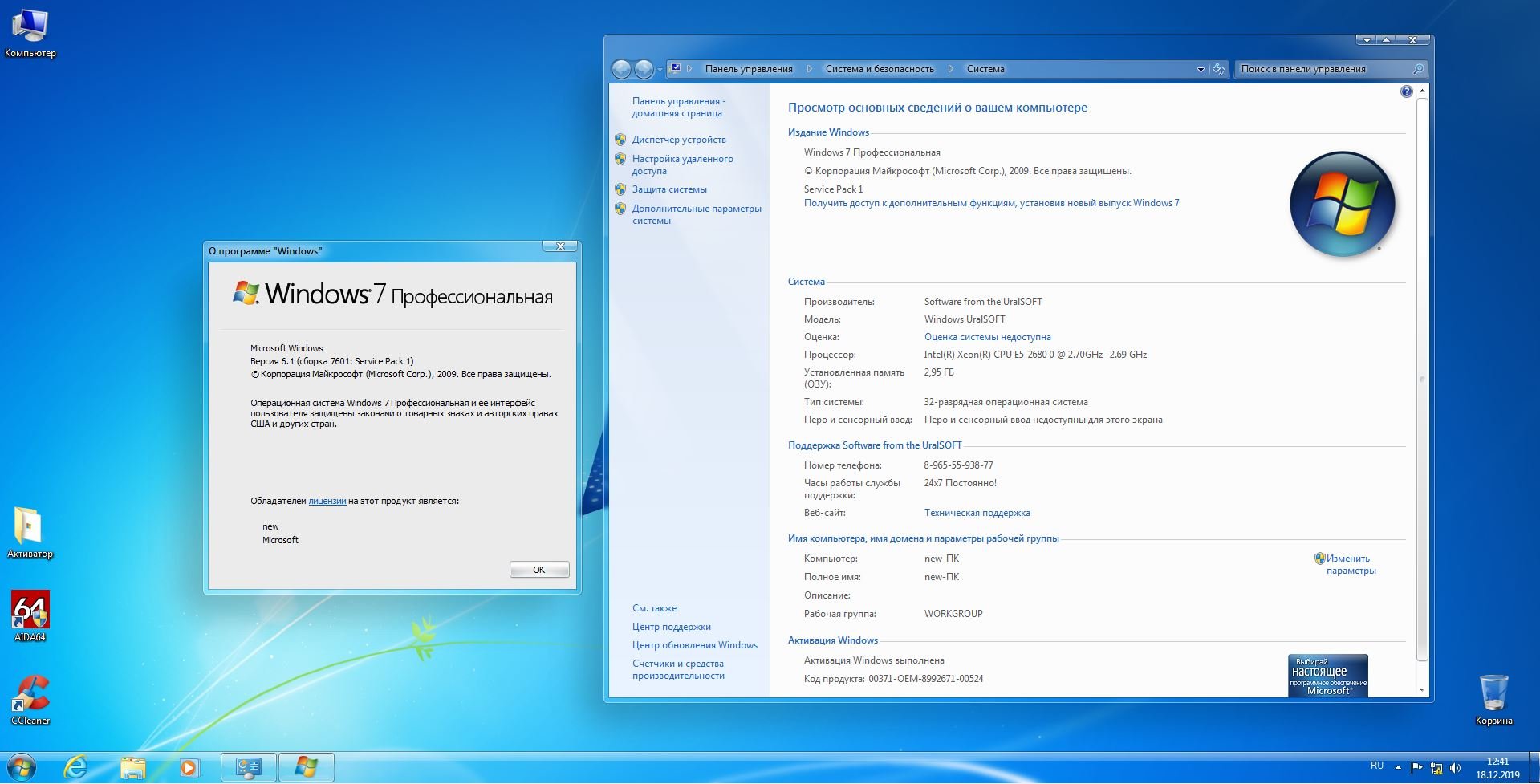Open the Компьютер desktop icon
This screenshot has height=784, width=1540.
pyautogui.click(x=30, y=34)
